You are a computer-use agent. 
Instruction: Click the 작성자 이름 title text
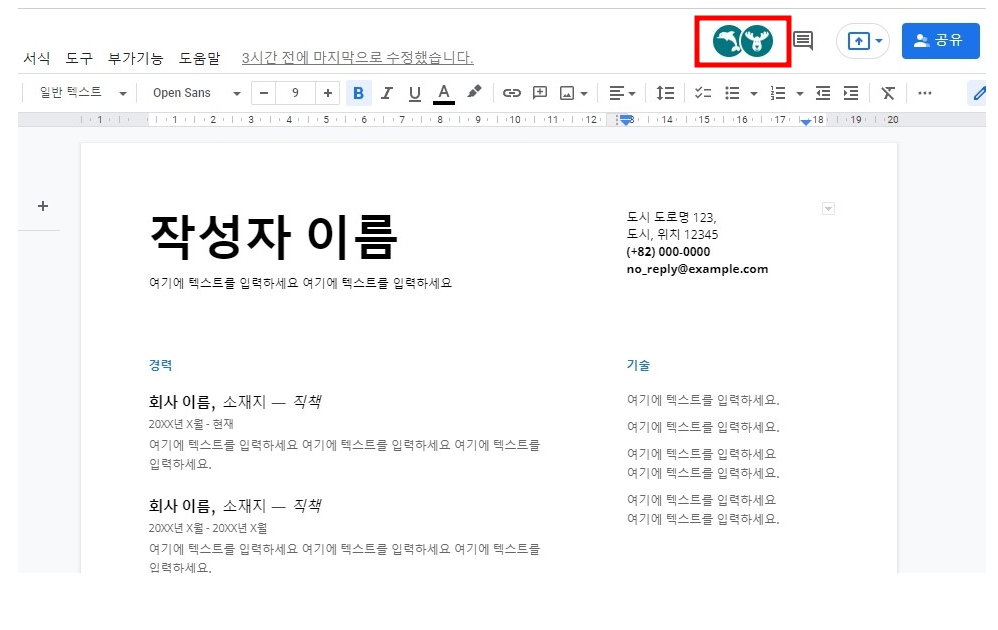274,237
